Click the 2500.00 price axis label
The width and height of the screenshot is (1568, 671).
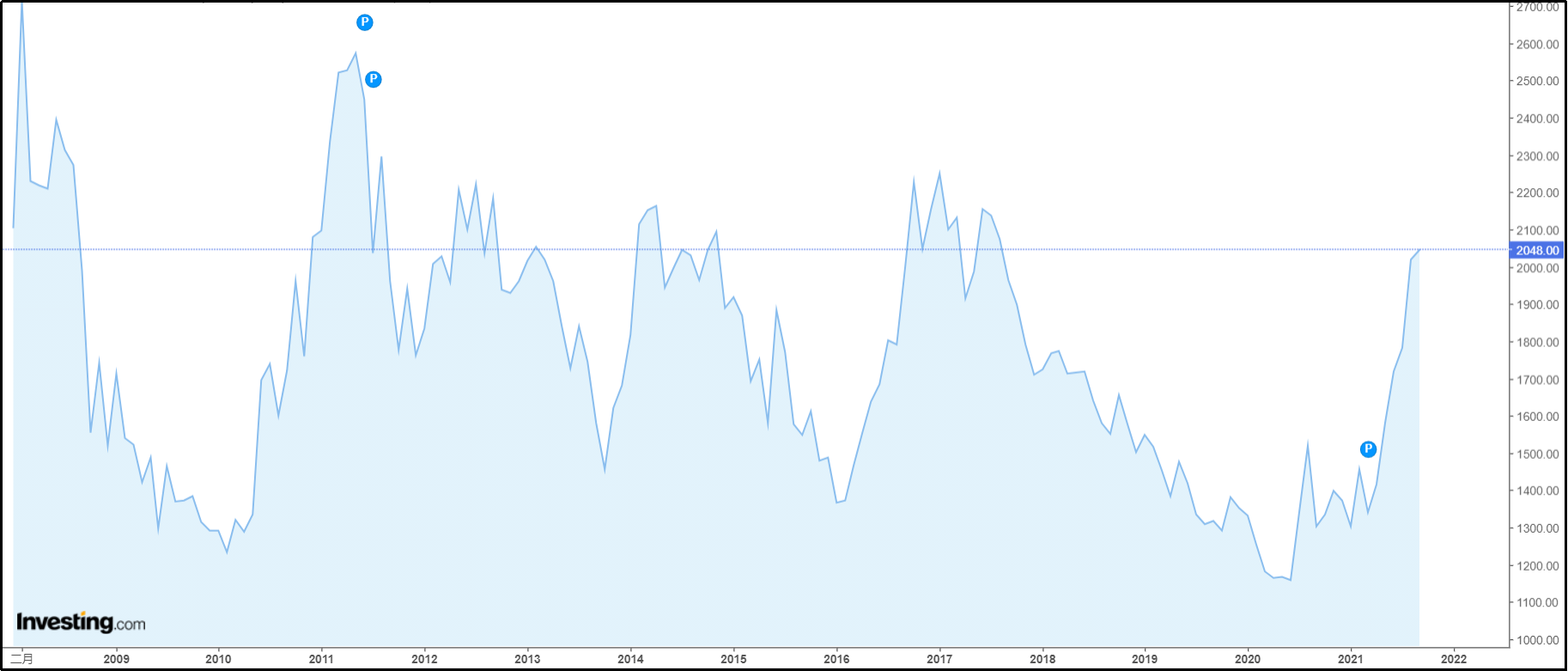coord(1537,81)
